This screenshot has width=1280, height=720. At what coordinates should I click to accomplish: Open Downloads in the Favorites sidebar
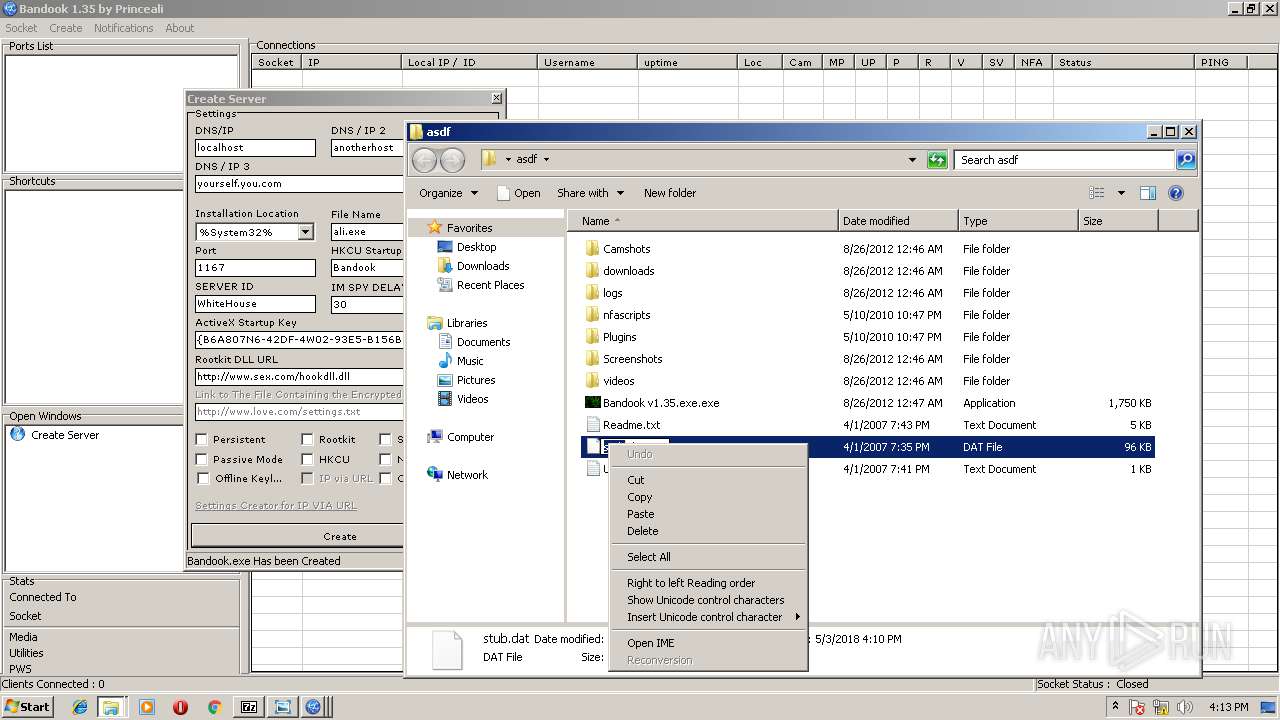483,266
